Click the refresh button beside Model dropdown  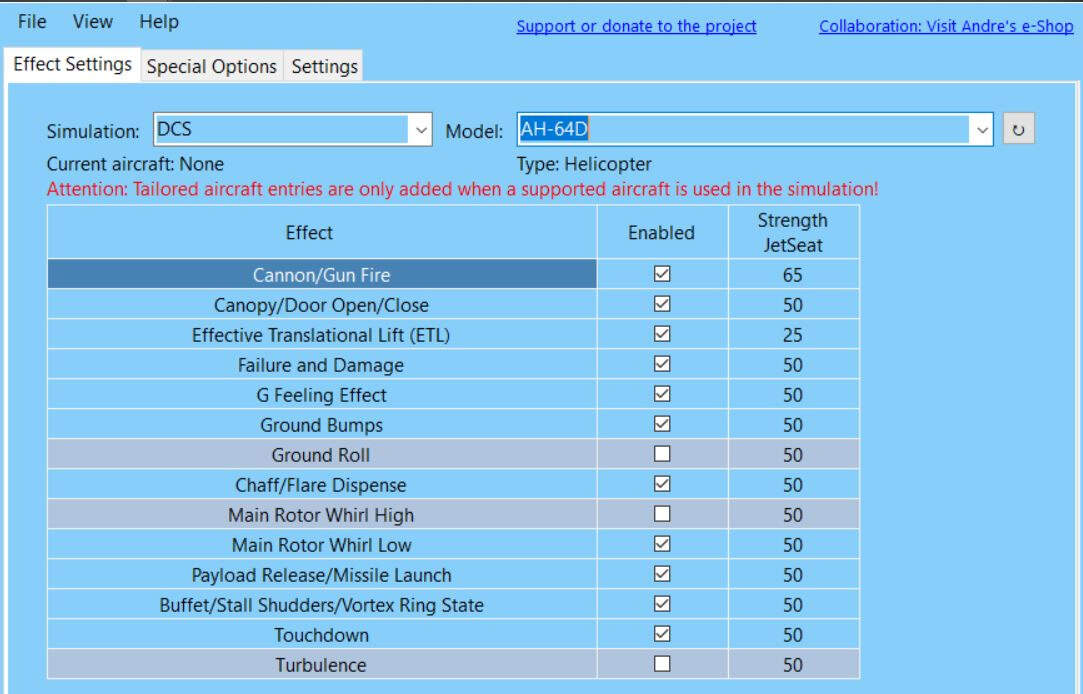(1018, 130)
